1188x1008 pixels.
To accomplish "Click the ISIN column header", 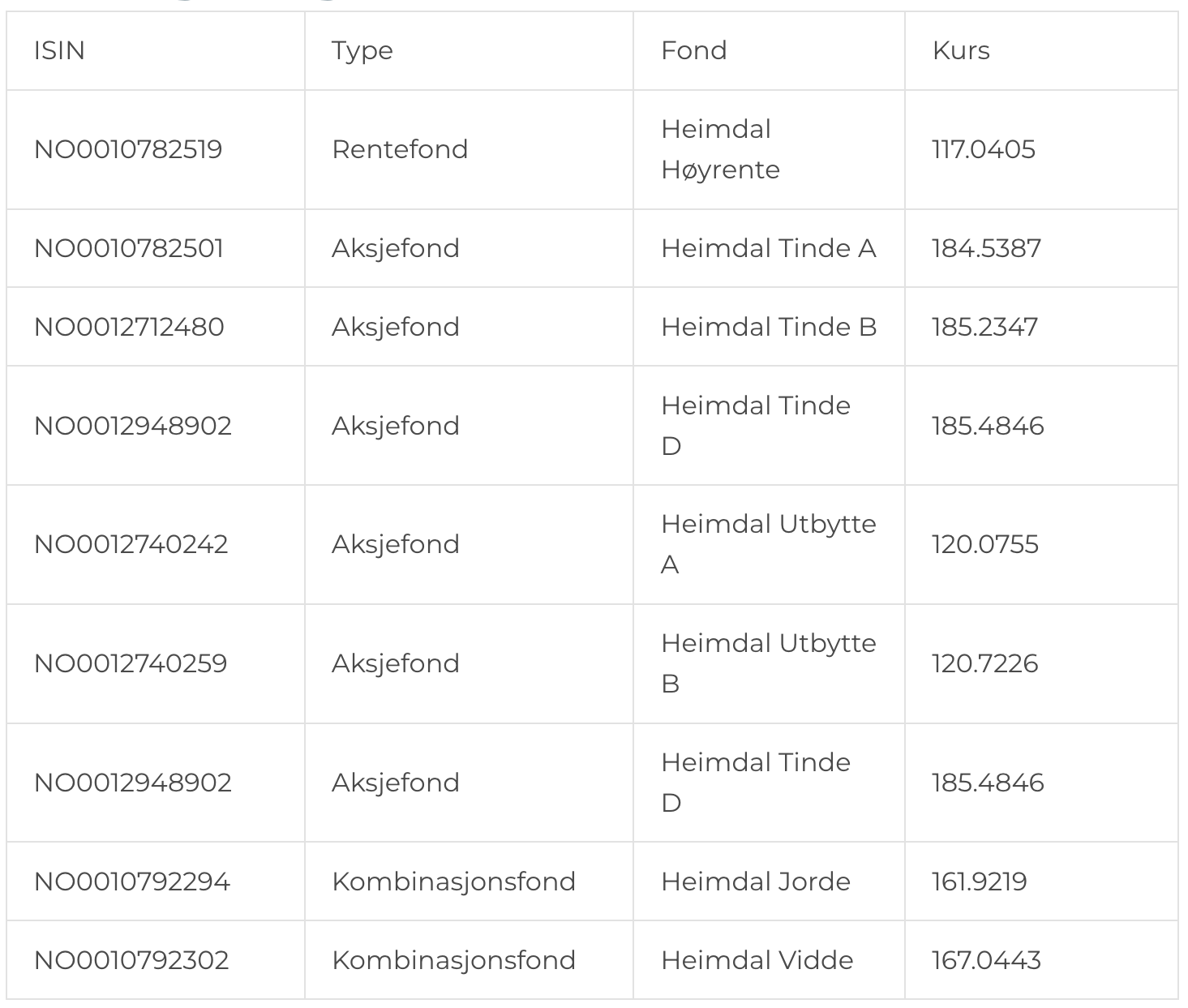I will pyautogui.click(x=59, y=50).
